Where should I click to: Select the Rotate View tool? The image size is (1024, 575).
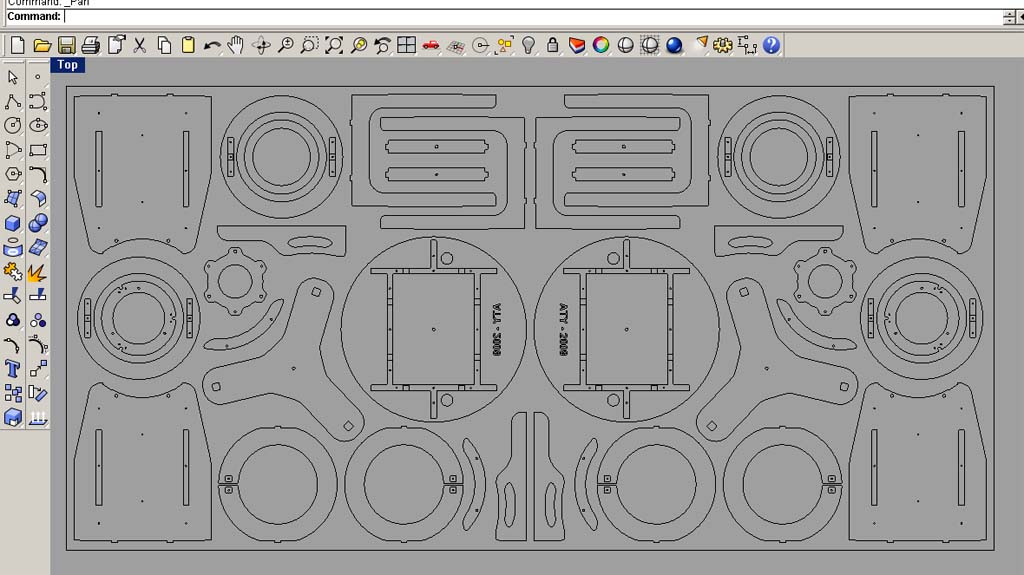[x=261, y=45]
